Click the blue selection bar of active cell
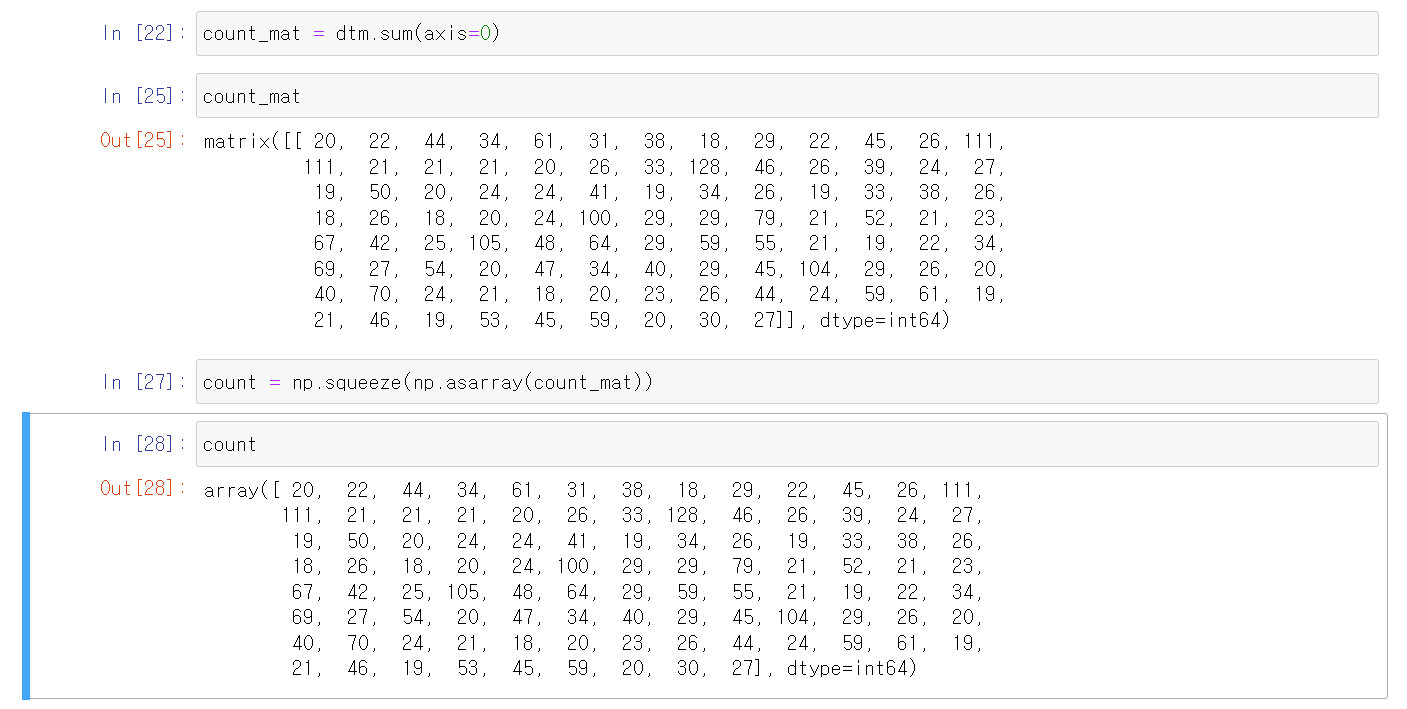Screen dimensions: 1407x709 [x=26, y=556]
